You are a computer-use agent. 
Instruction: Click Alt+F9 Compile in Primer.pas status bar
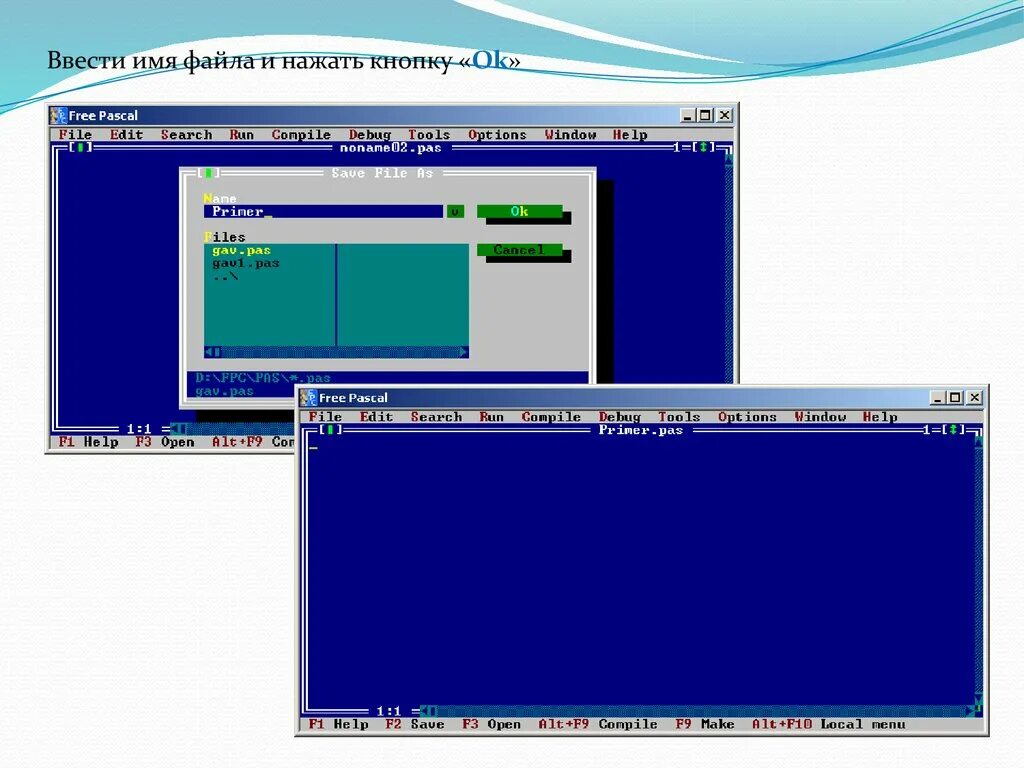(x=598, y=724)
